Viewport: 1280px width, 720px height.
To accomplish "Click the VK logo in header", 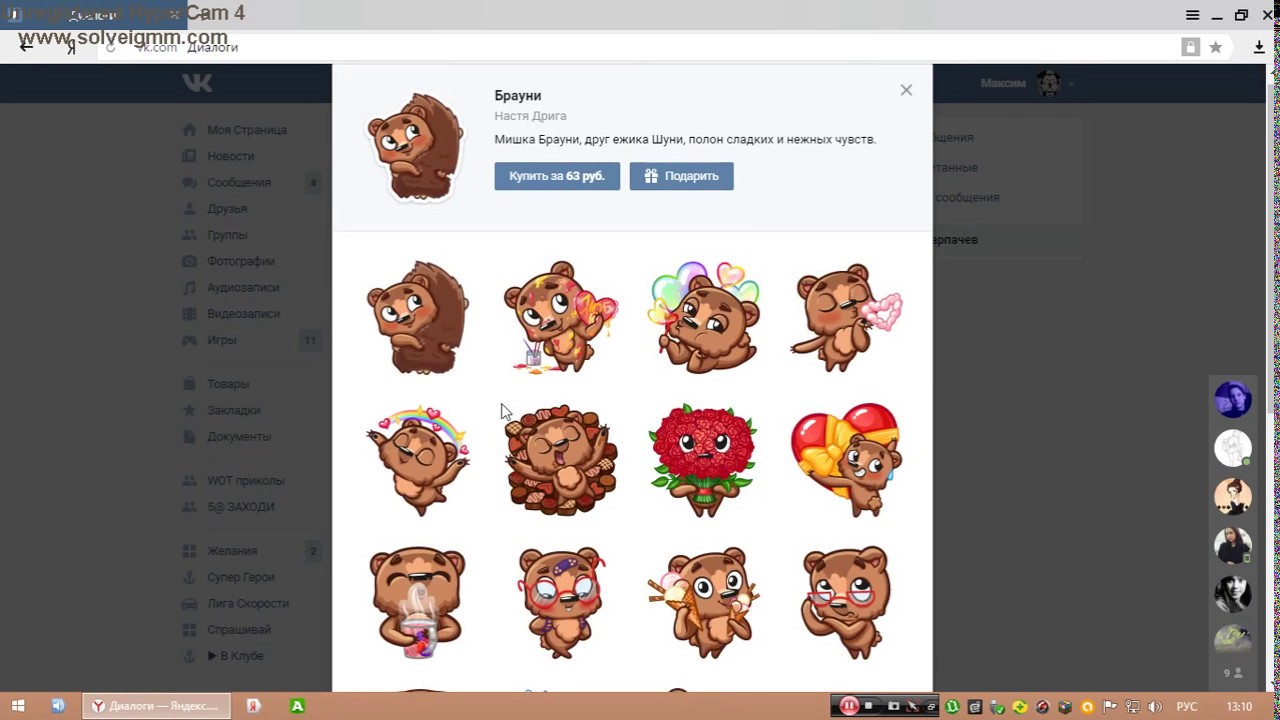I will point(197,83).
